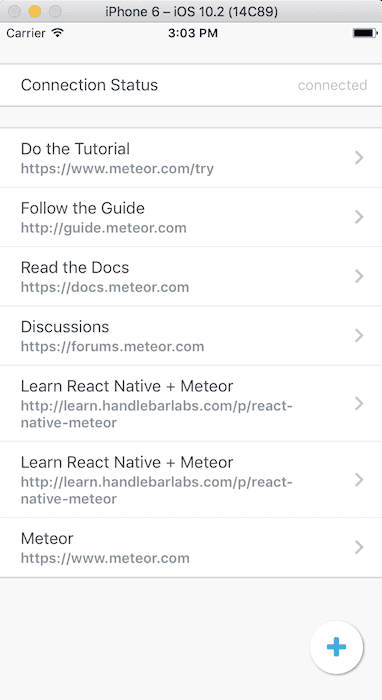Select the Connection Status label
The image size is (382, 700).
point(89,85)
